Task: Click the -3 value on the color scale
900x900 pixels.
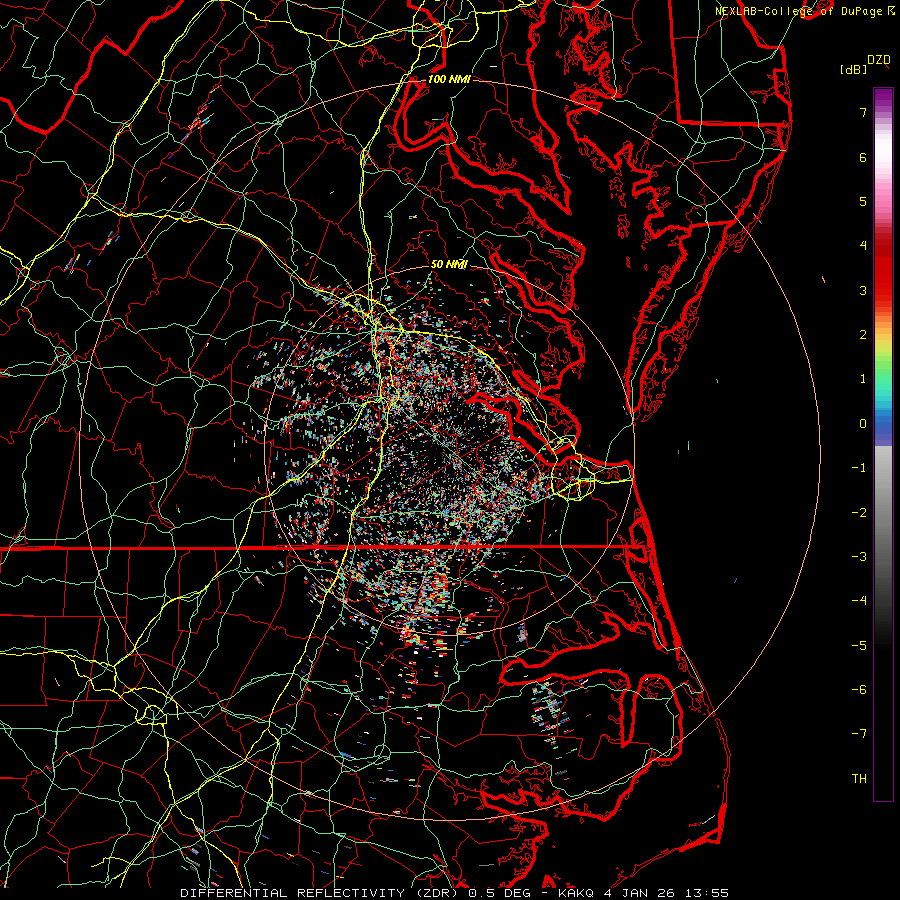Action: (859, 557)
